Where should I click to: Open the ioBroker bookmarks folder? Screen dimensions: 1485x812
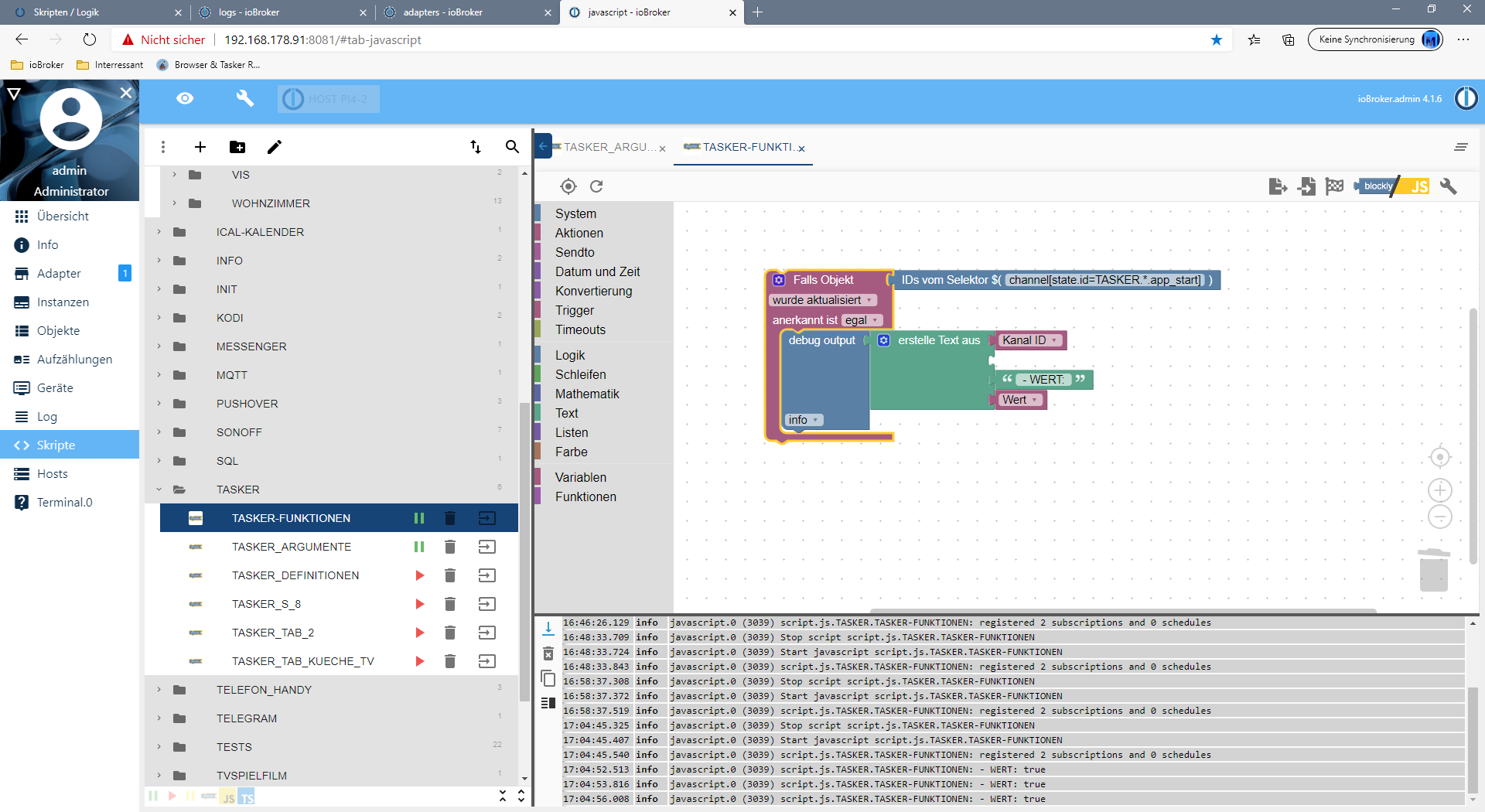37,65
